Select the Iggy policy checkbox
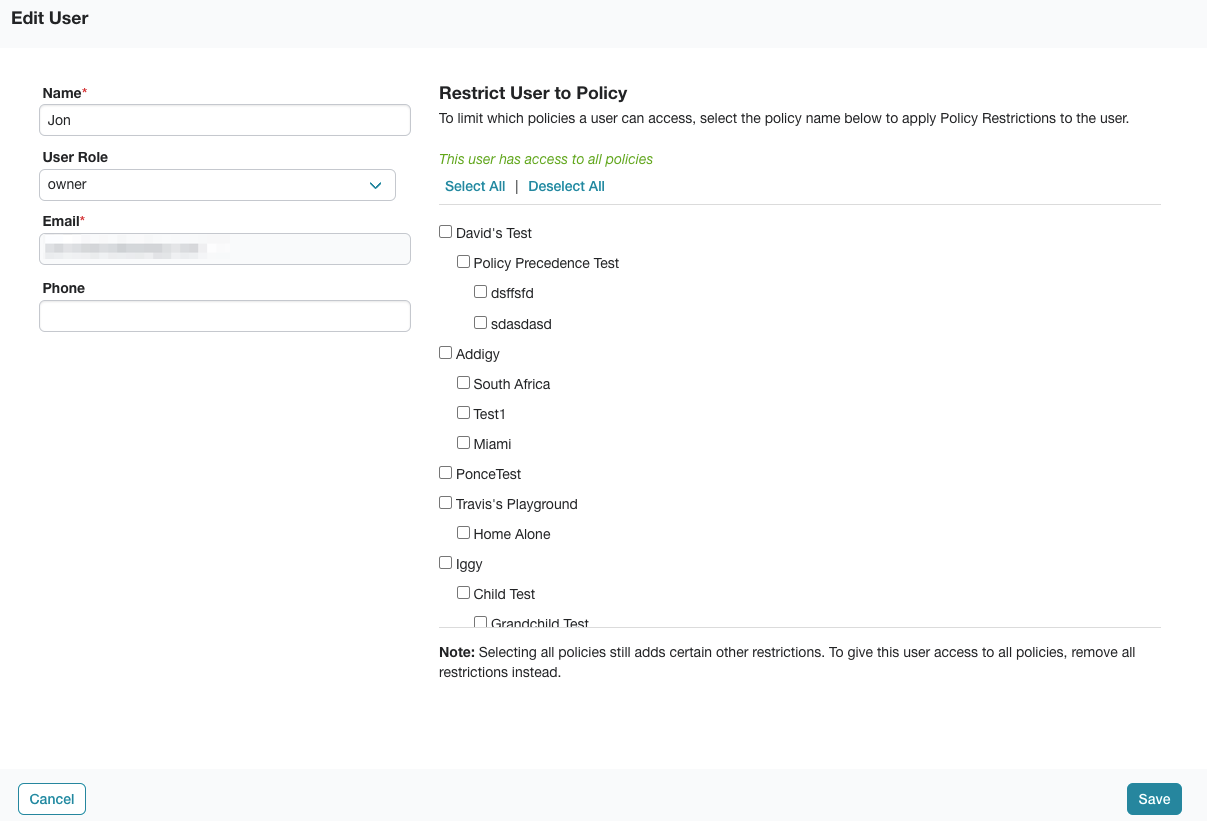The image size is (1207, 821). [x=445, y=561]
